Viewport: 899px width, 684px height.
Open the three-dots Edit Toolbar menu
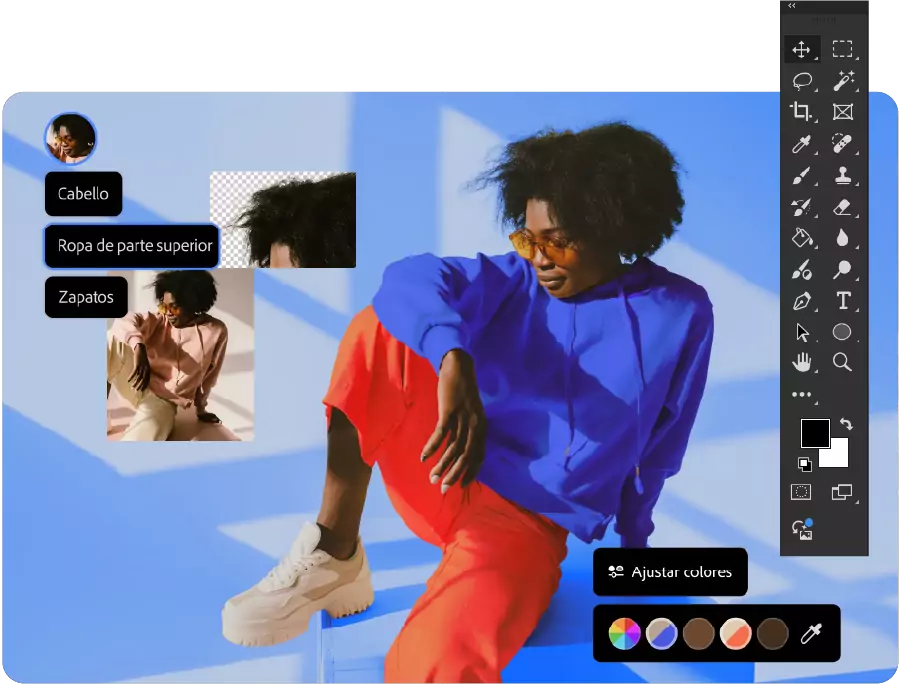801,395
